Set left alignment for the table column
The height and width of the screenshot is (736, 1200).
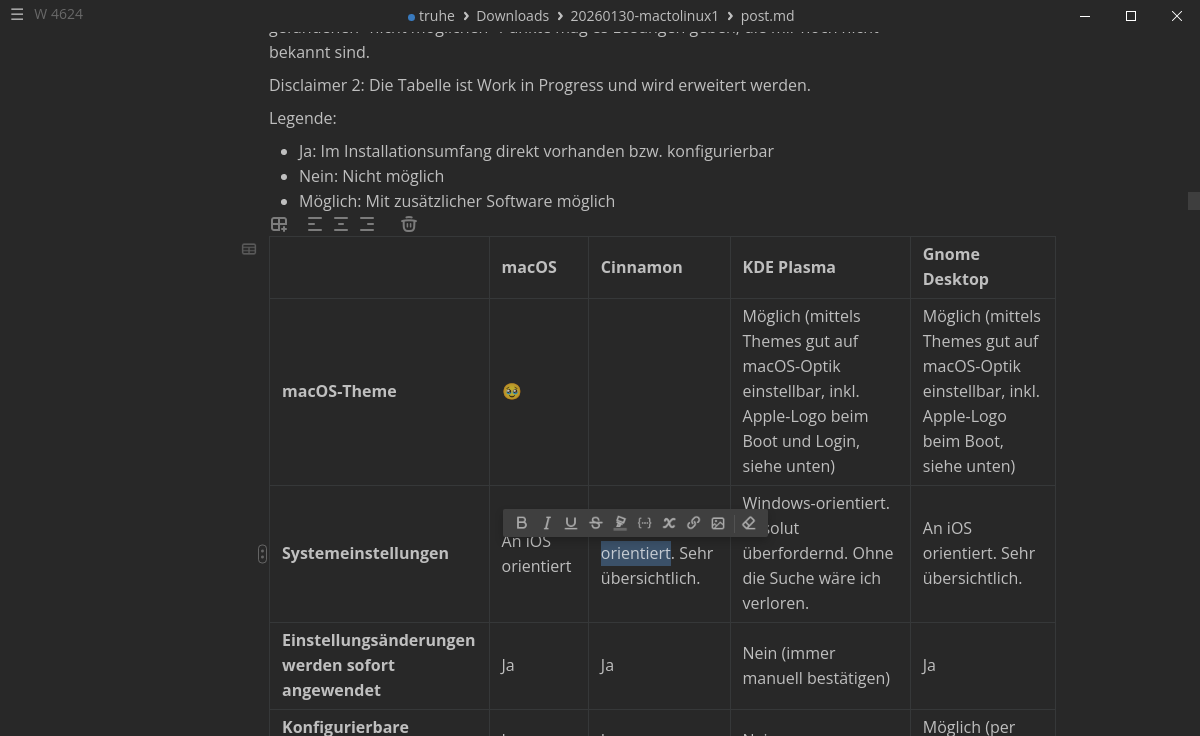[315, 224]
